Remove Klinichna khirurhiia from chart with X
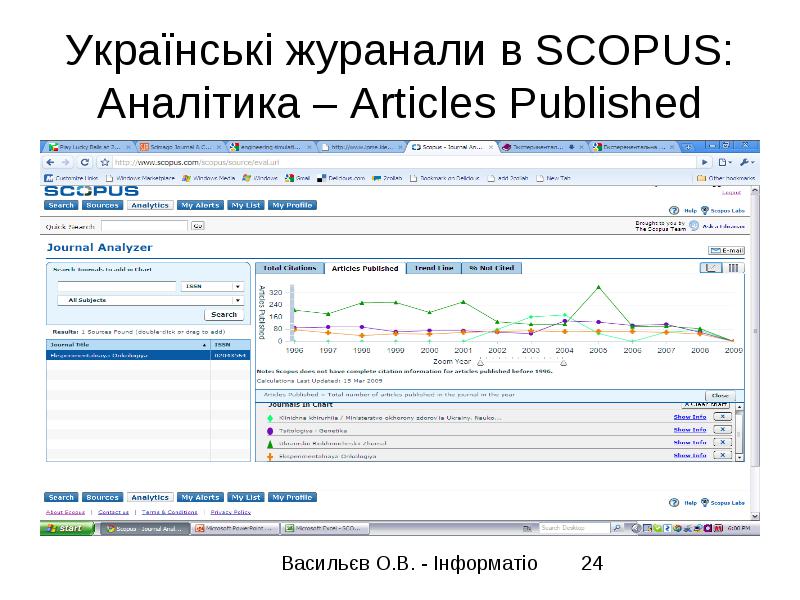 pos(722,417)
